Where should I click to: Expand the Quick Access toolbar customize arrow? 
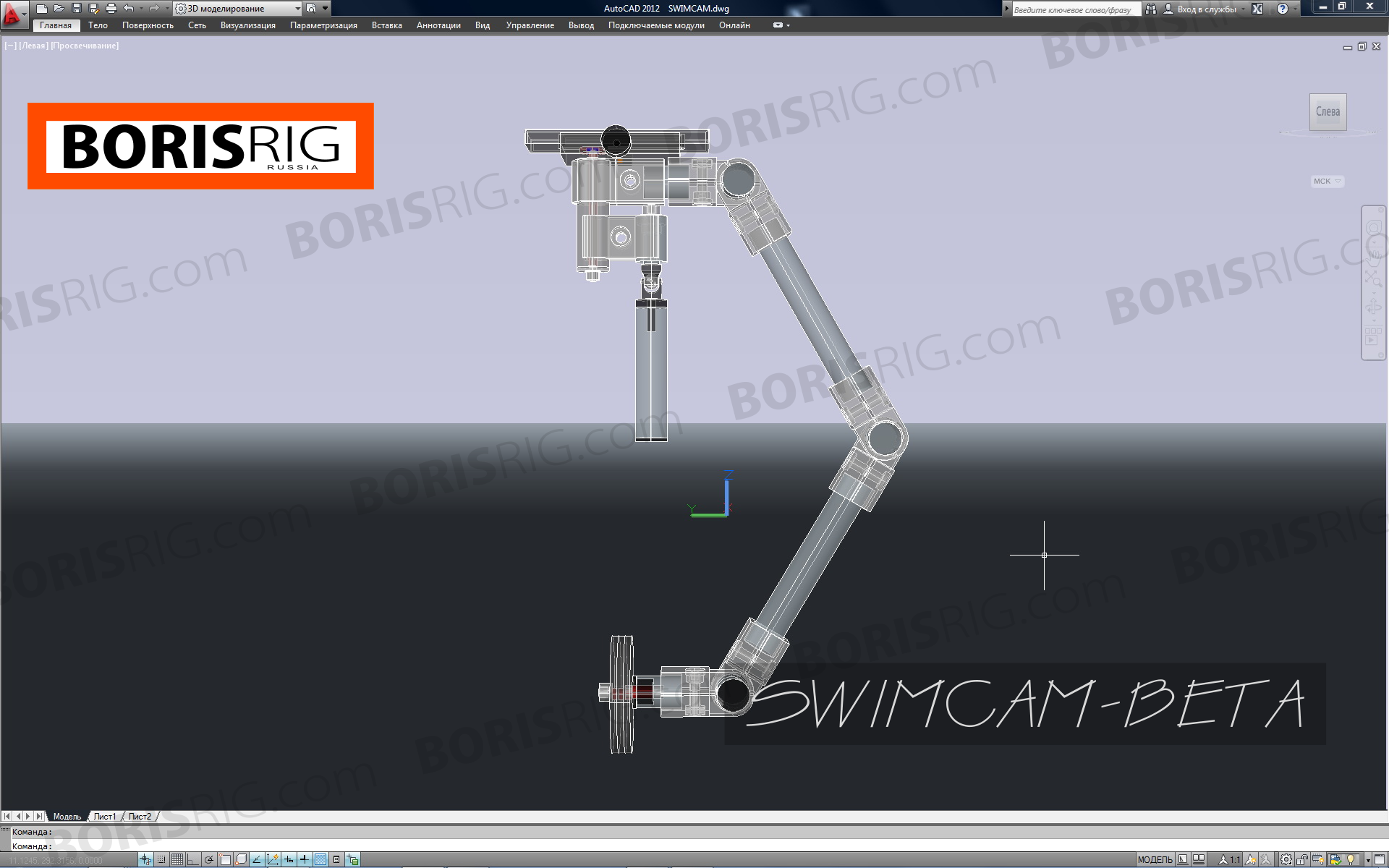point(326,9)
